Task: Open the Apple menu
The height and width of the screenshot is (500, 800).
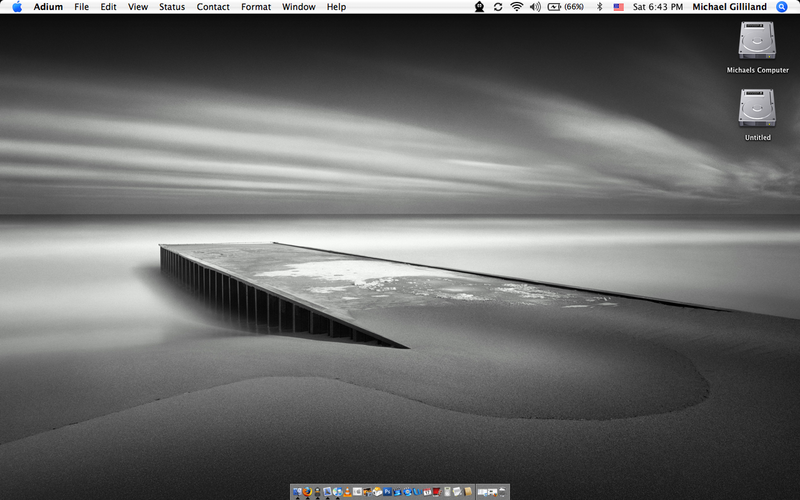Action: (17, 7)
